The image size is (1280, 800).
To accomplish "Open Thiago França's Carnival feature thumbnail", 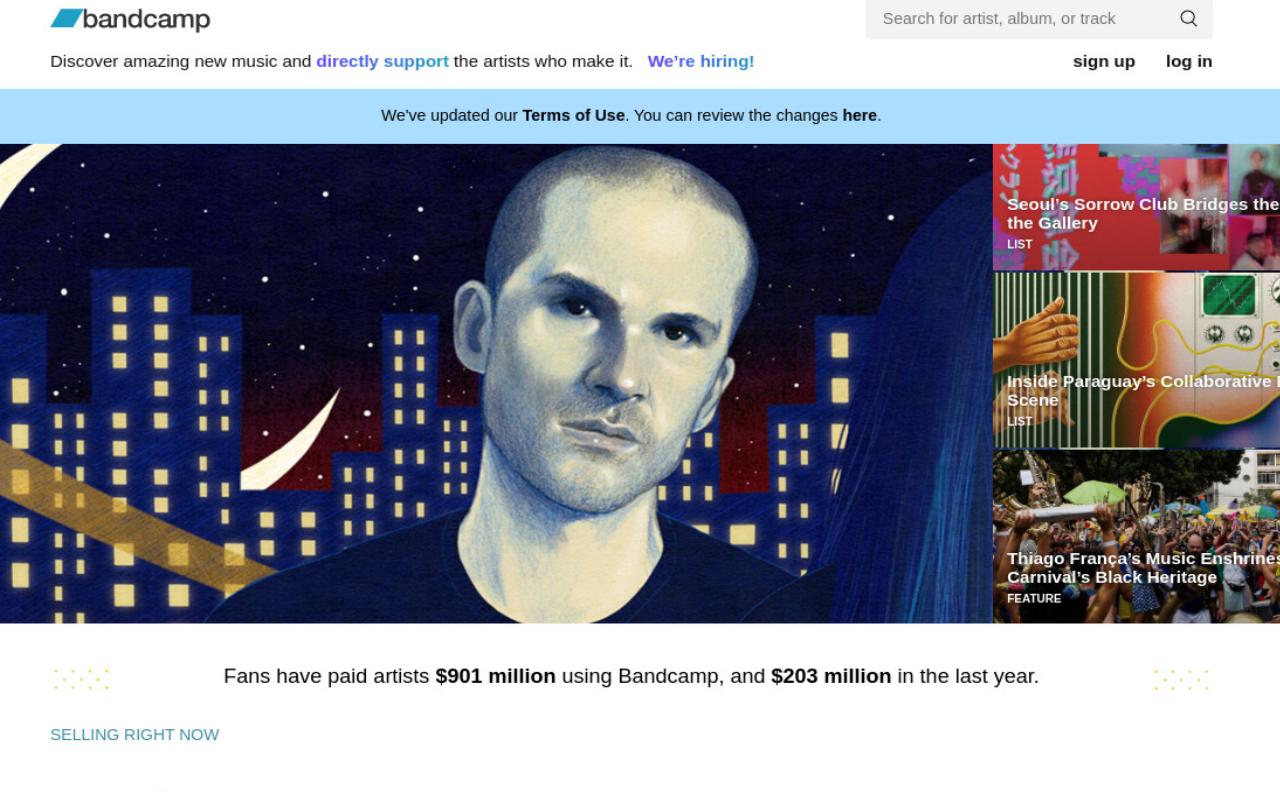I will [x=1136, y=536].
